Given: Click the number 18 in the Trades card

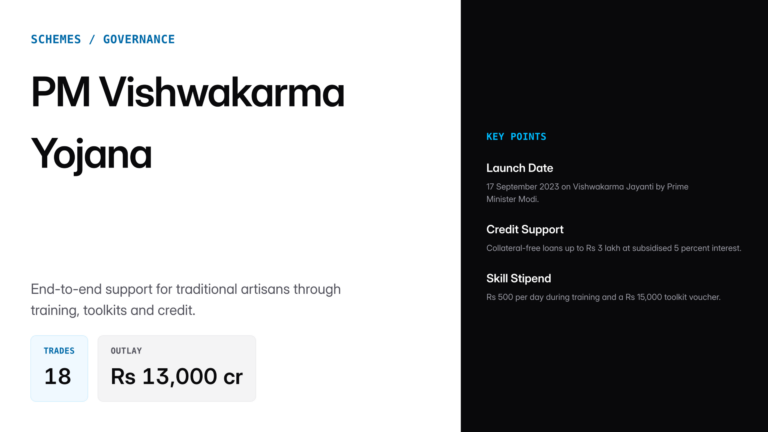Looking at the screenshot, I should [58, 377].
